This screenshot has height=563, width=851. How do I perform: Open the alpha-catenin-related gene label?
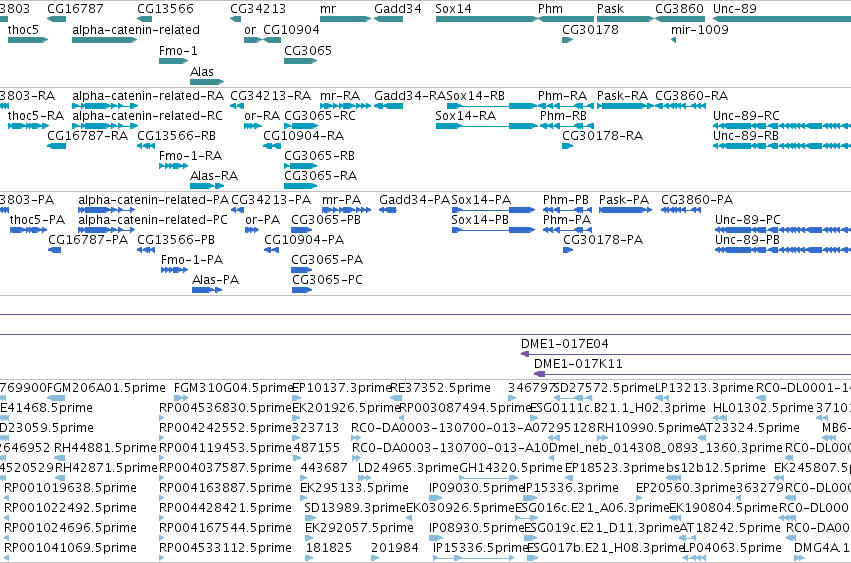click(136, 30)
